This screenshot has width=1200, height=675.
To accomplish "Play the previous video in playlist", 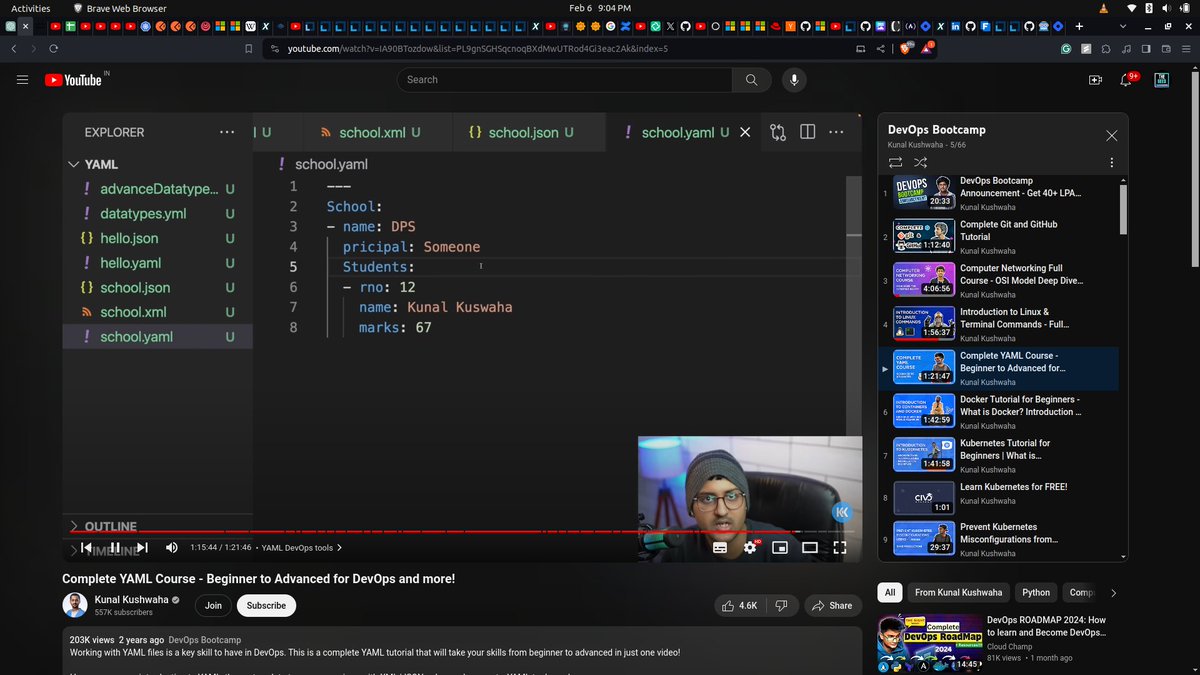I will [87, 547].
